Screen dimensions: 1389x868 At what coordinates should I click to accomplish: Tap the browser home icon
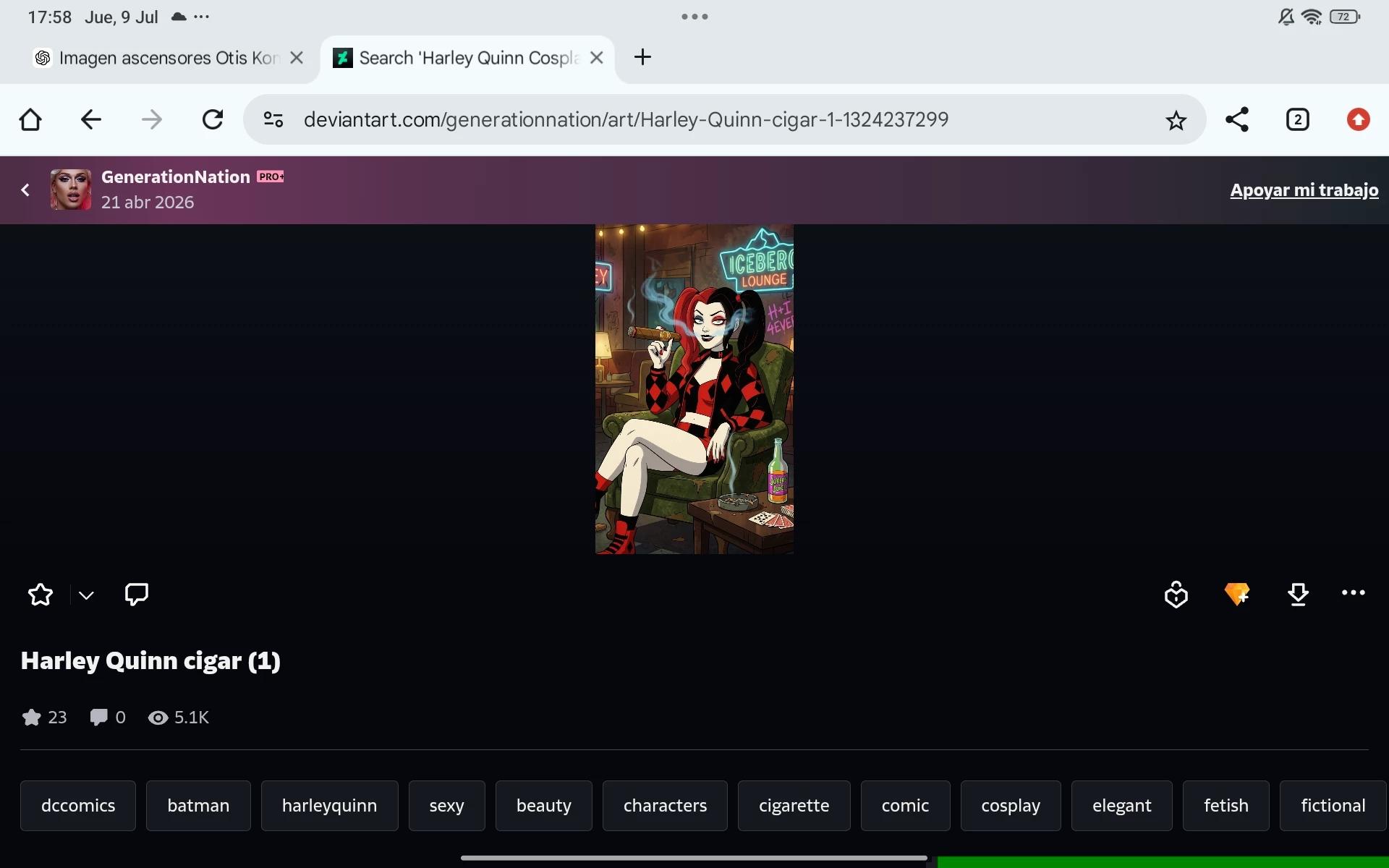click(x=30, y=119)
